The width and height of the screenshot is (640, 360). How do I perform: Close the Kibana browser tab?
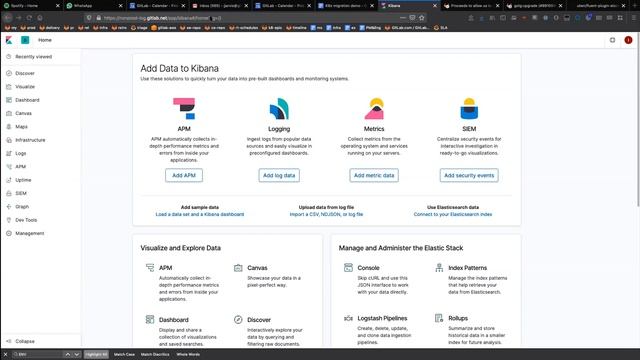pyautogui.click(x=435, y=6)
